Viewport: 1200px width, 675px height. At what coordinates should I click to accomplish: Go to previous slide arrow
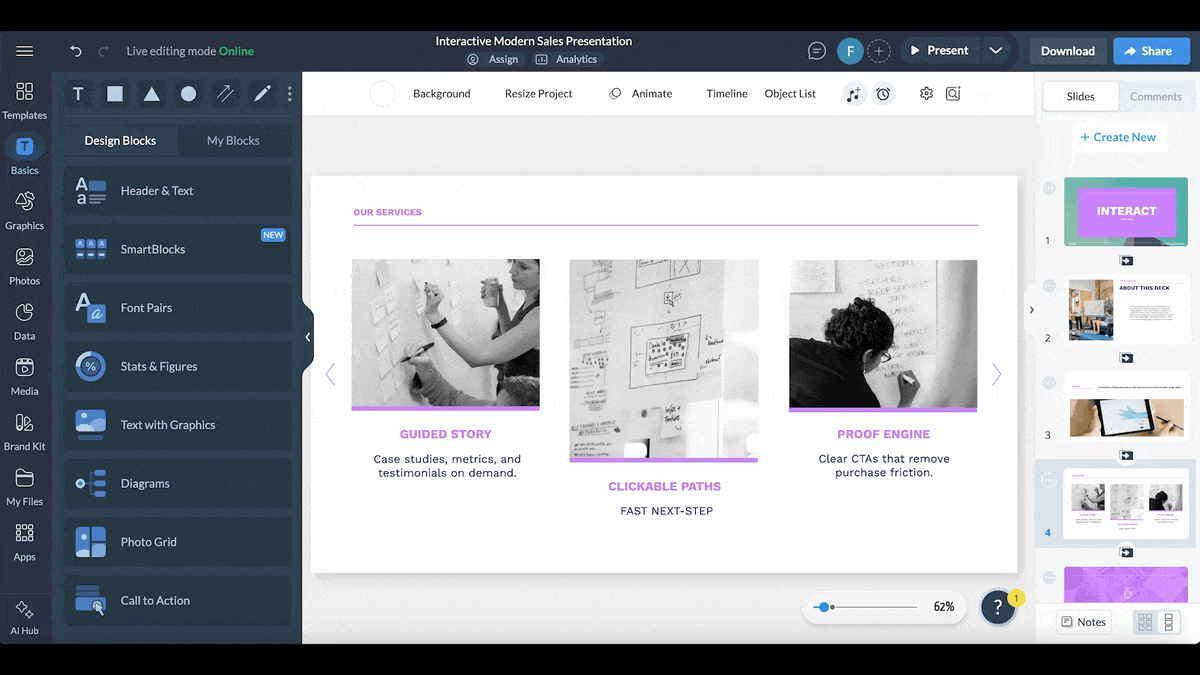[x=330, y=374]
